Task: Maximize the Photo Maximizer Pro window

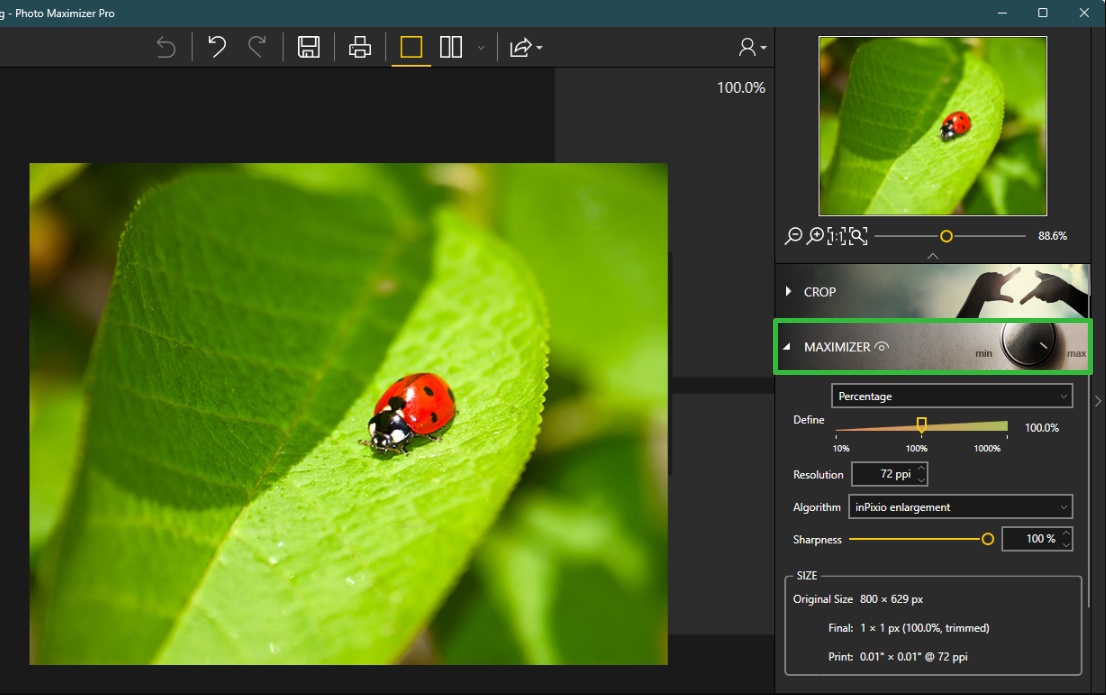Action: (x=1043, y=13)
